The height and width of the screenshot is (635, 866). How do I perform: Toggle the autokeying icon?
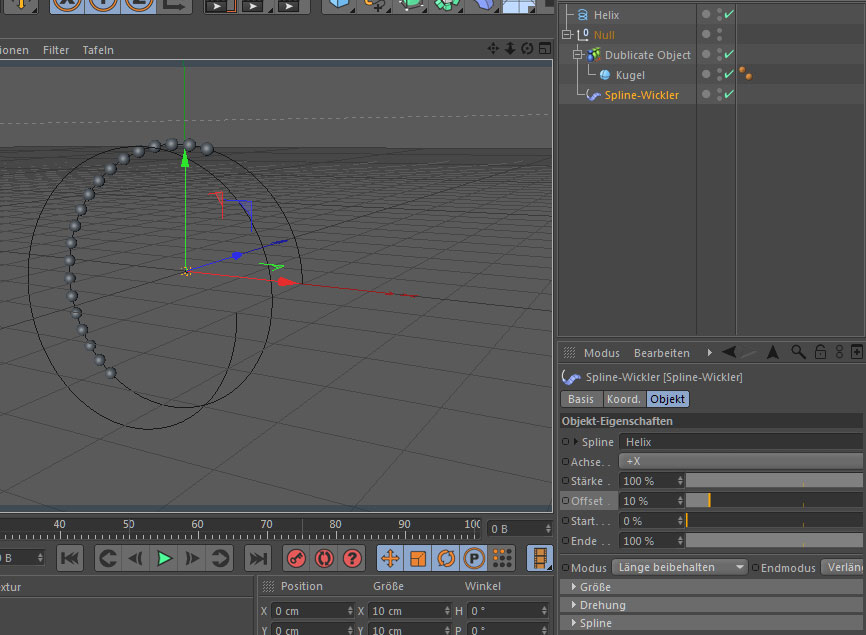coord(324,558)
